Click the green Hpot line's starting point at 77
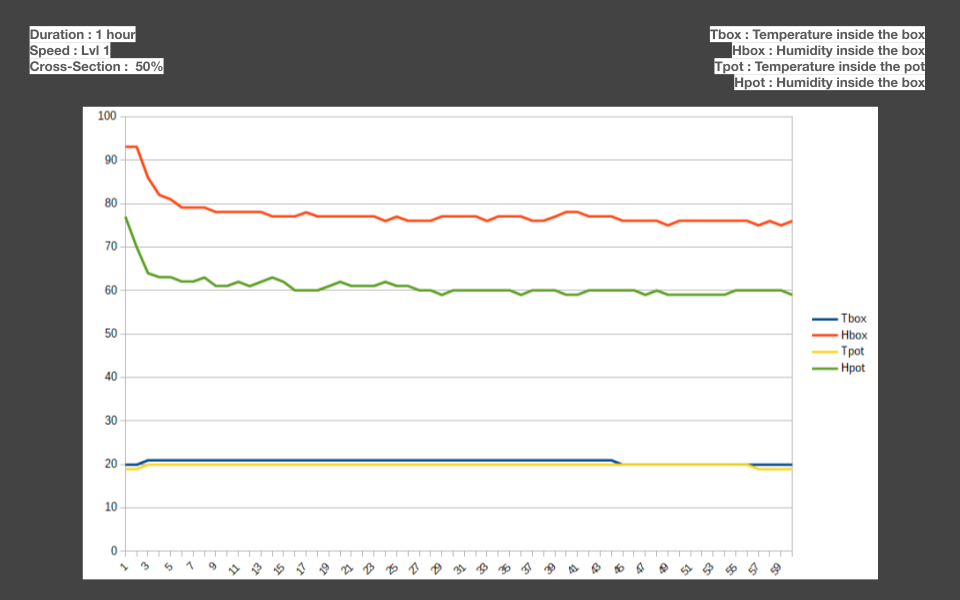The height and width of the screenshot is (600, 960). pyautogui.click(x=125, y=217)
